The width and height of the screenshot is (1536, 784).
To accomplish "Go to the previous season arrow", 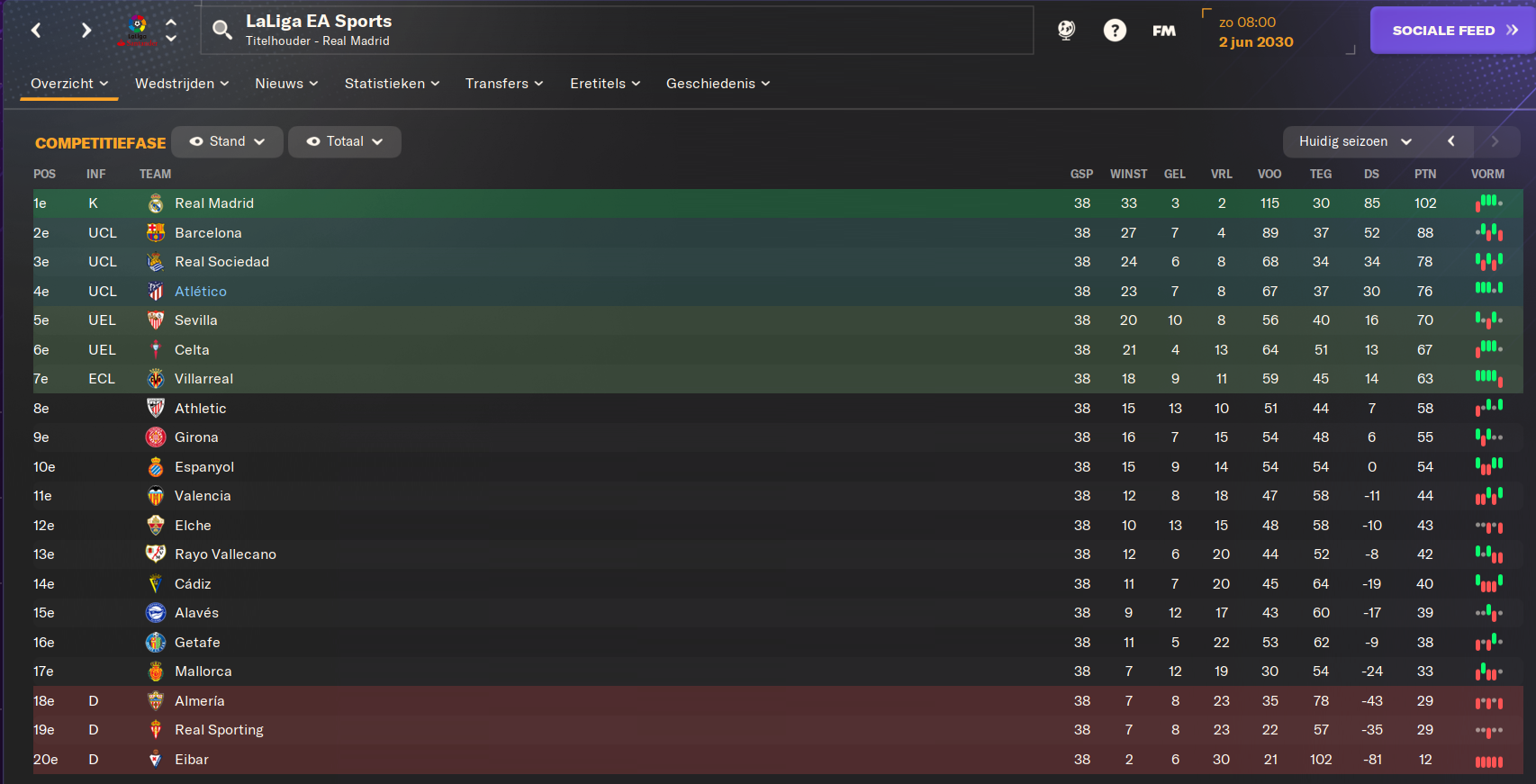I will [1450, 141].
